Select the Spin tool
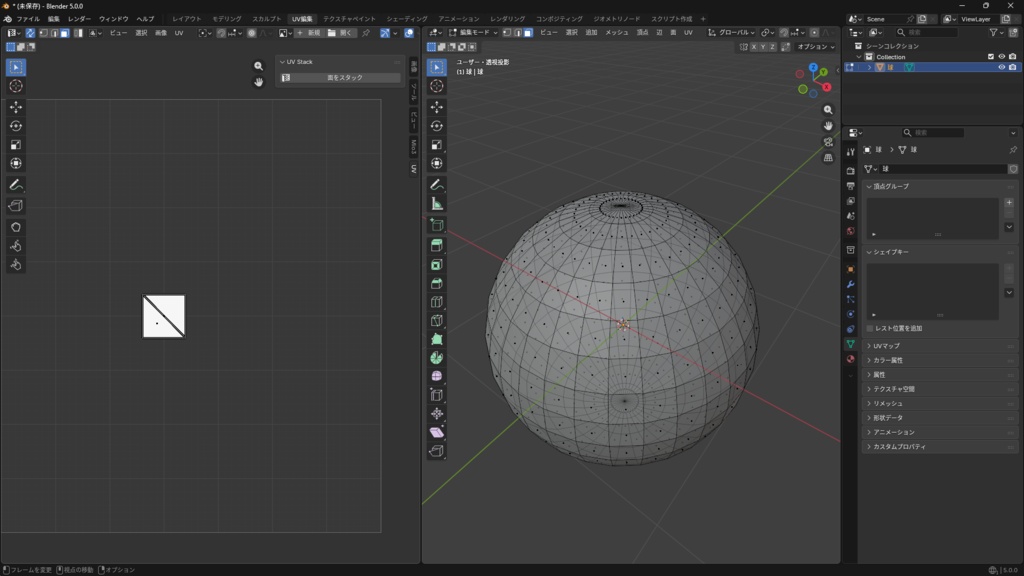The width and height of the screenshot is (1024, 576). (x=437, y=358)
